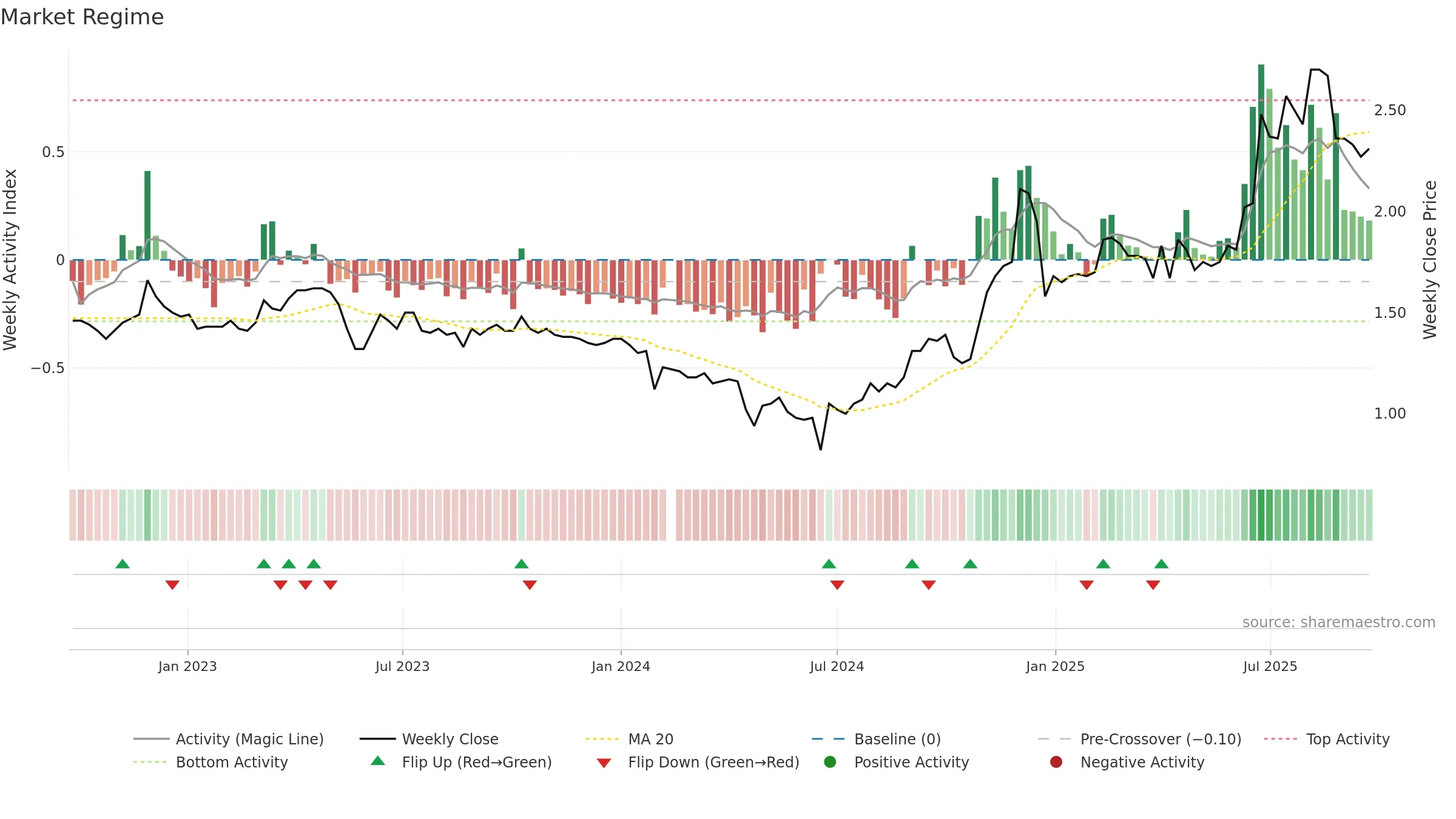This screenshot has width=1456, height=819.
Task: Click the Top Activity legend label
Action: (x=1348, y=739)
